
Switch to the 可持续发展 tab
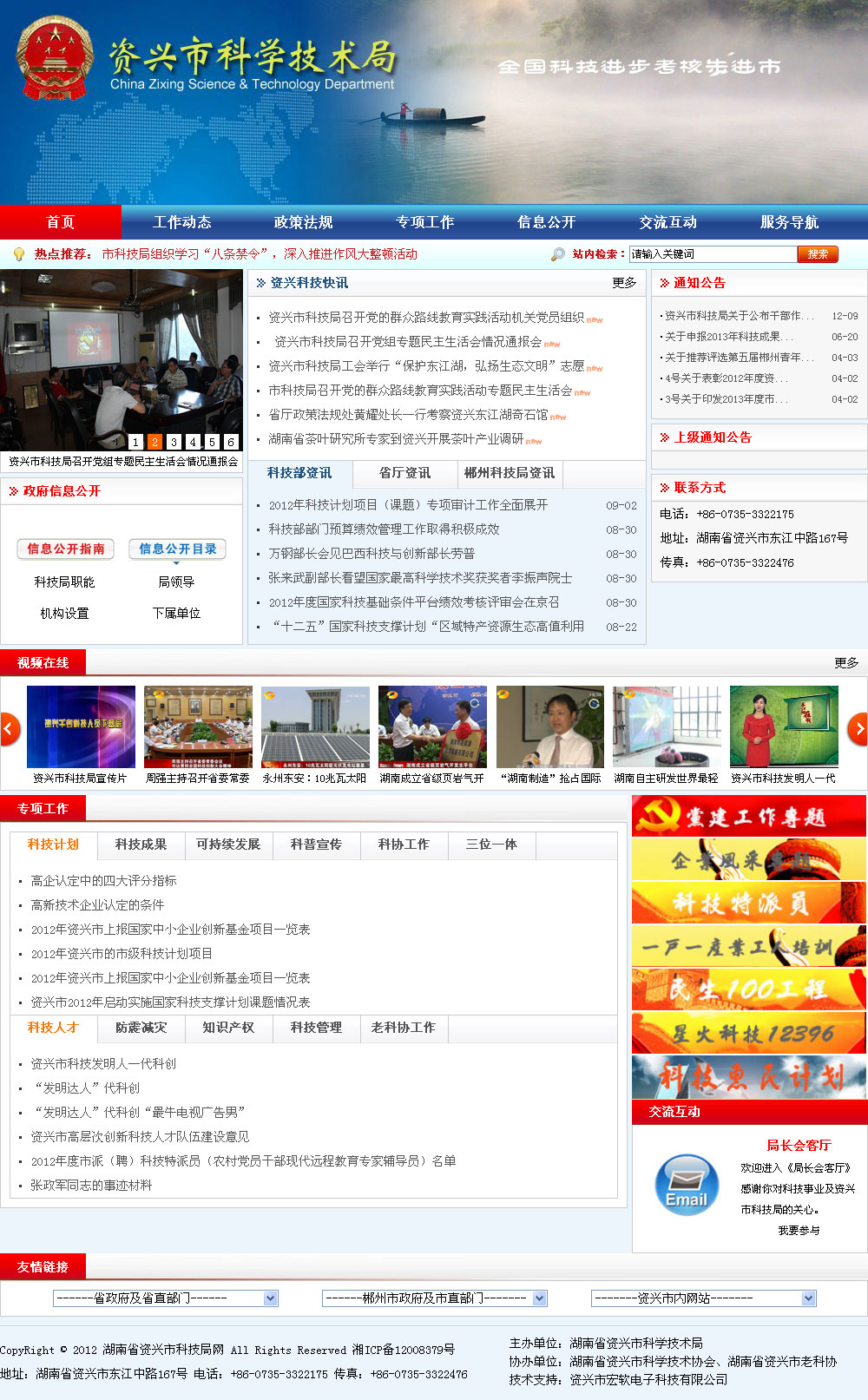click(x=228, y=845)
